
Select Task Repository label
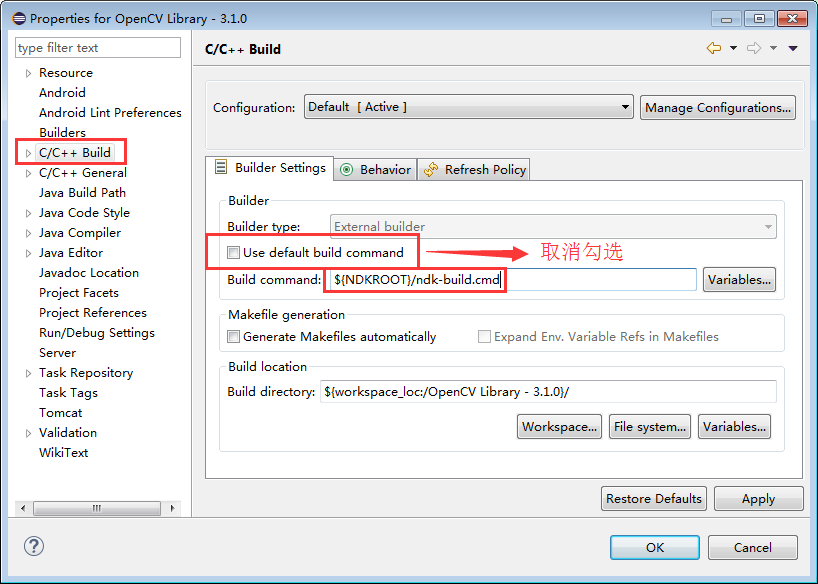point(86,373)
